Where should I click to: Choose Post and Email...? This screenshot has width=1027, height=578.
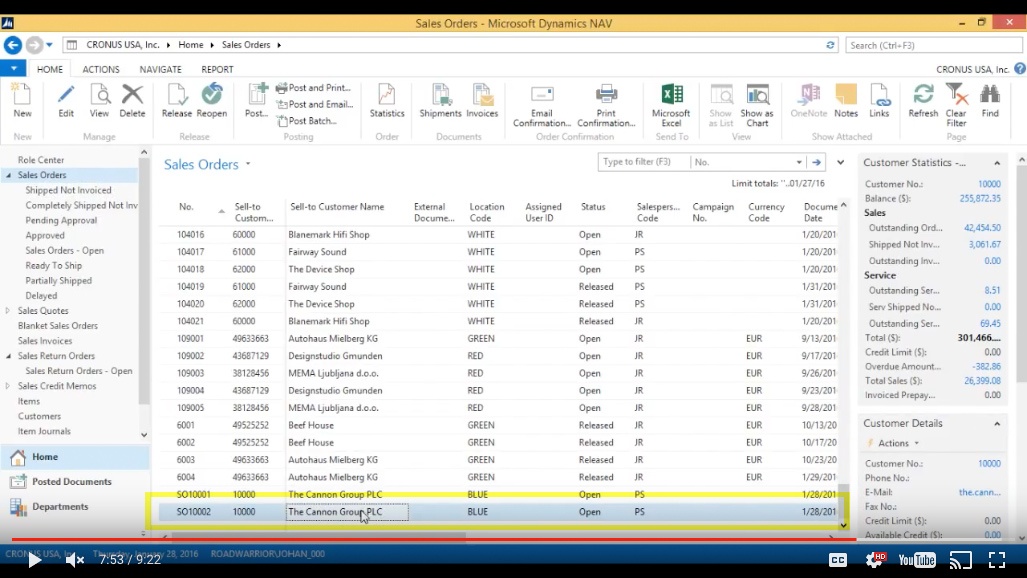[315, 104]
